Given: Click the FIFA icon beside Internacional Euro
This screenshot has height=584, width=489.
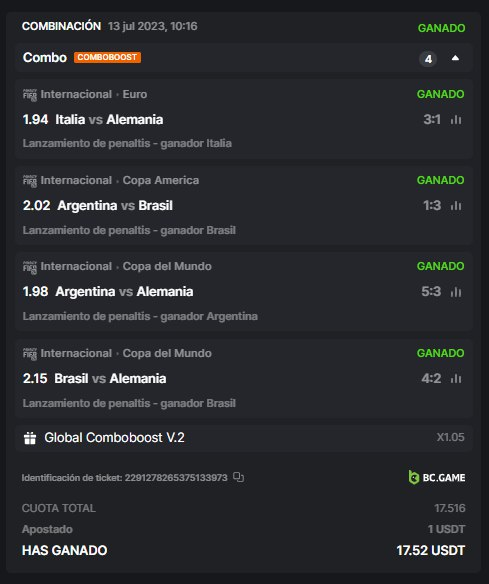Looking at the screenshot, I should pos(30,95).
